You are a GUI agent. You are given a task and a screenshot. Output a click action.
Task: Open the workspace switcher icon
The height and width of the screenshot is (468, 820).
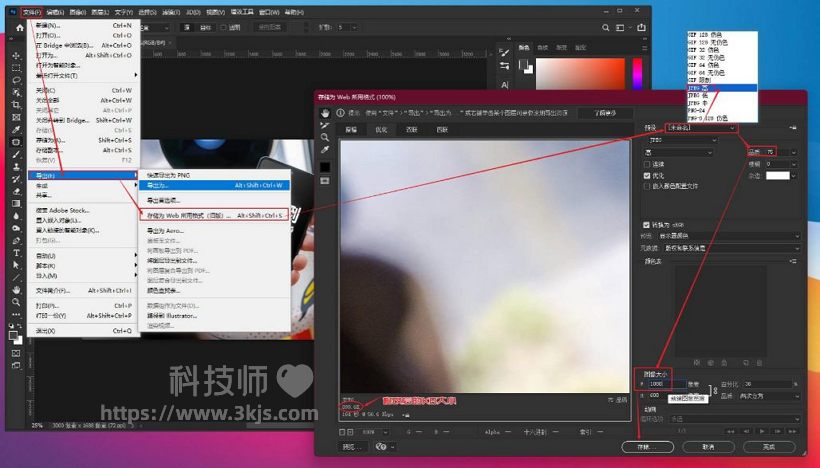click(x=620, y=28)
